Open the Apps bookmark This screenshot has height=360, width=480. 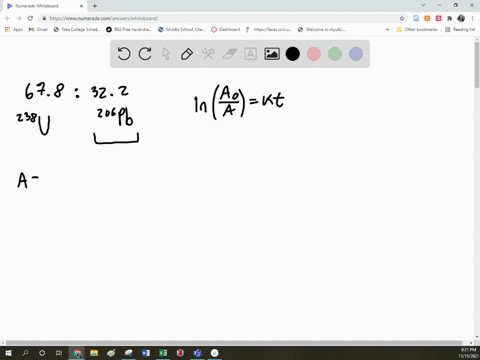coord(14,29)
